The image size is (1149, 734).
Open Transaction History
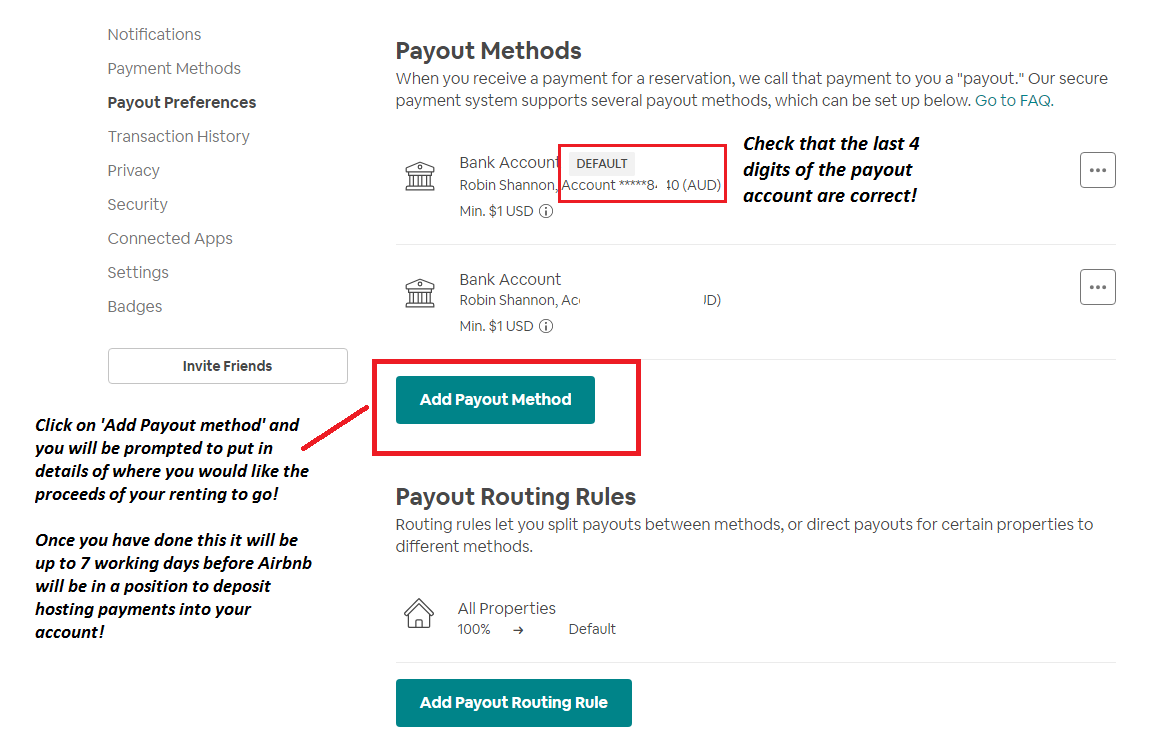click(x=179, y=136)
